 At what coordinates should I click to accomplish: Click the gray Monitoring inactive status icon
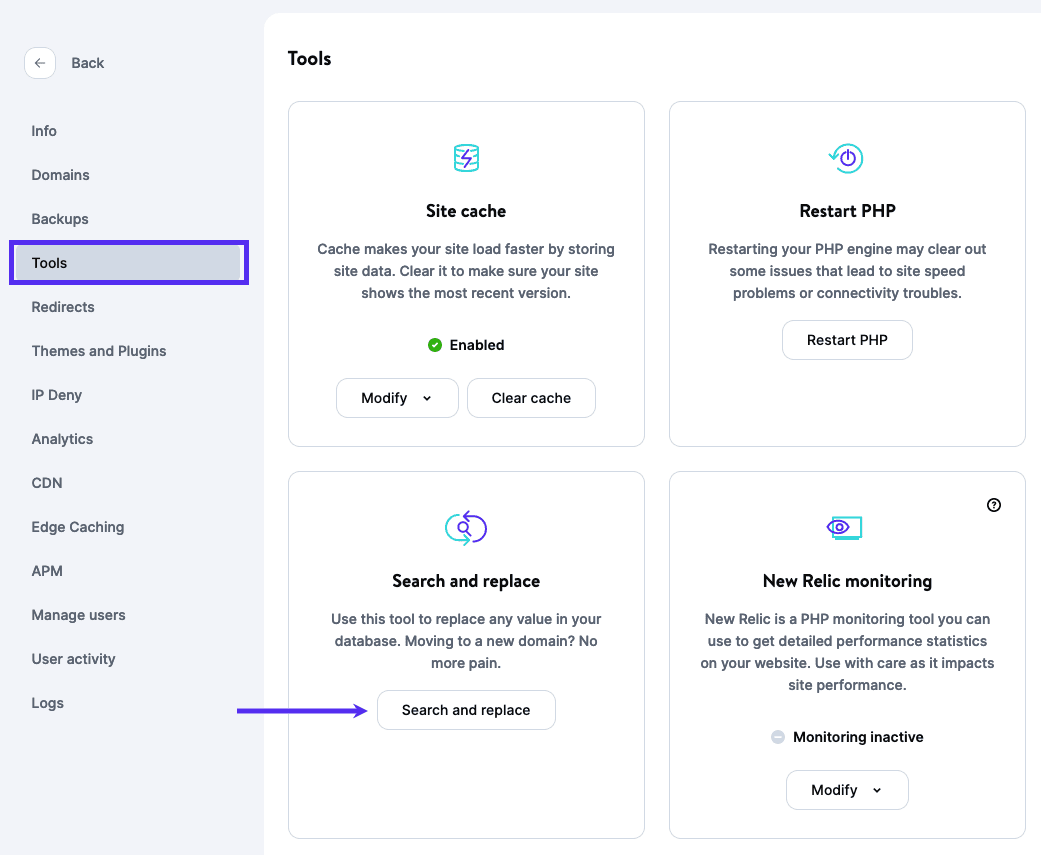click(778, 737)
